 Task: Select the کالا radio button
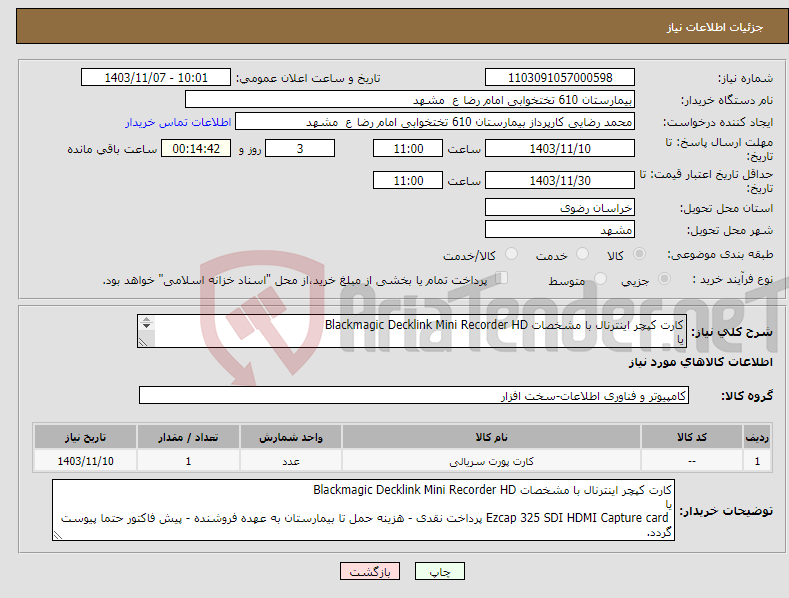(639, 254)
